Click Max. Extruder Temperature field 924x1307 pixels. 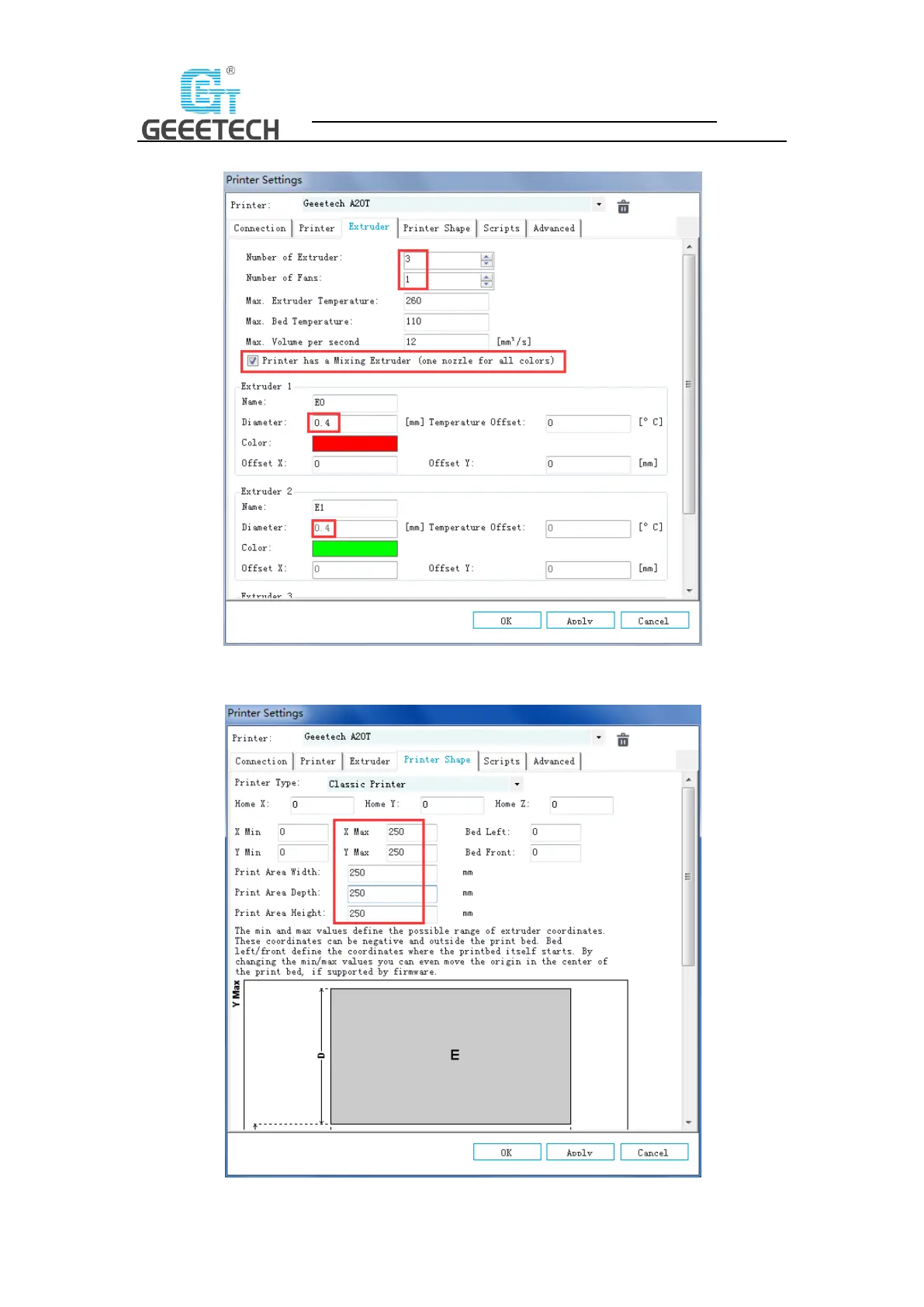(x=446, y=301)
